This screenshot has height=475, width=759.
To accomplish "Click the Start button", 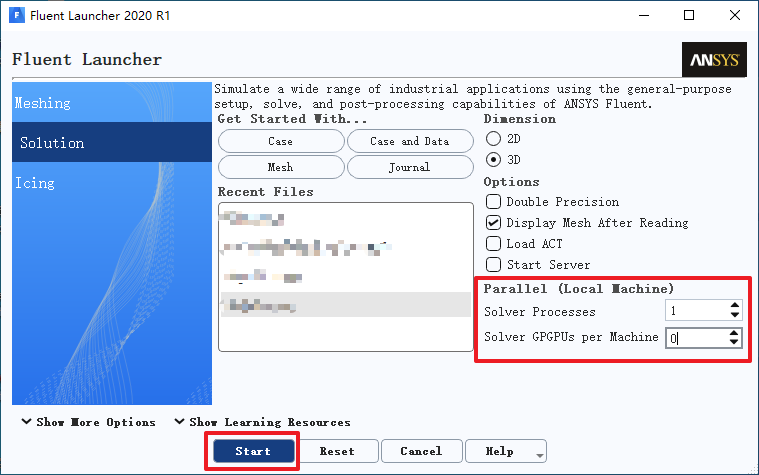I will coord(254,451).
